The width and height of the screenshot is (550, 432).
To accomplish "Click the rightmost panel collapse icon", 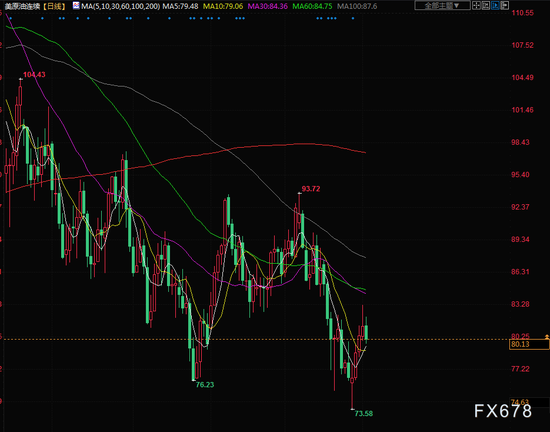I will point(504,5).
